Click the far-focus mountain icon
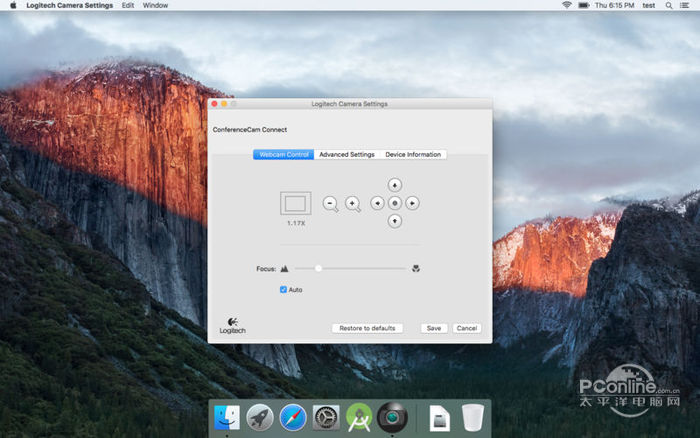Screen dimensions: 700x438 [285, 268]
